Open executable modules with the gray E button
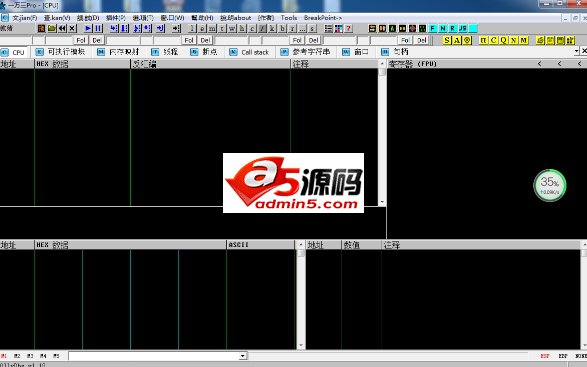The width and height of the screenshot is (587, 367). 202,28
